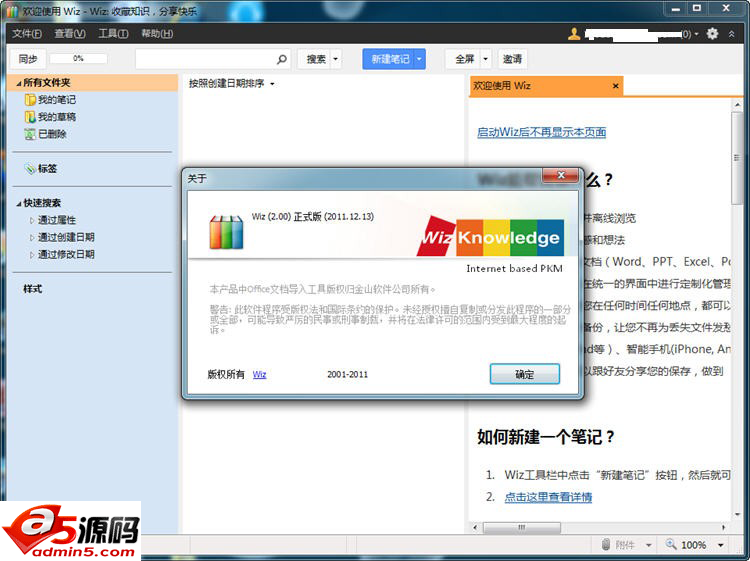The height and width of the screenshot is (561, 750).
Task: Open the 100% zoom dropdown arrow
Action: [x=720, y=545]
